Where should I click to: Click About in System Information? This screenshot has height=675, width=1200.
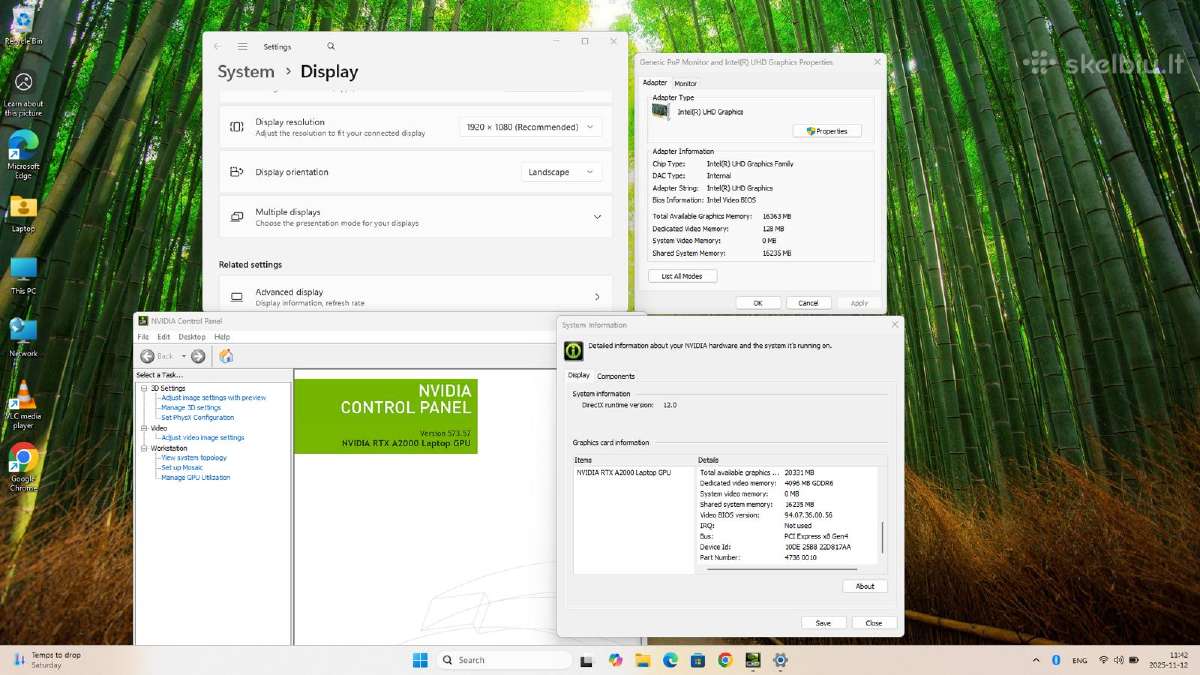[x=865, y=586]
